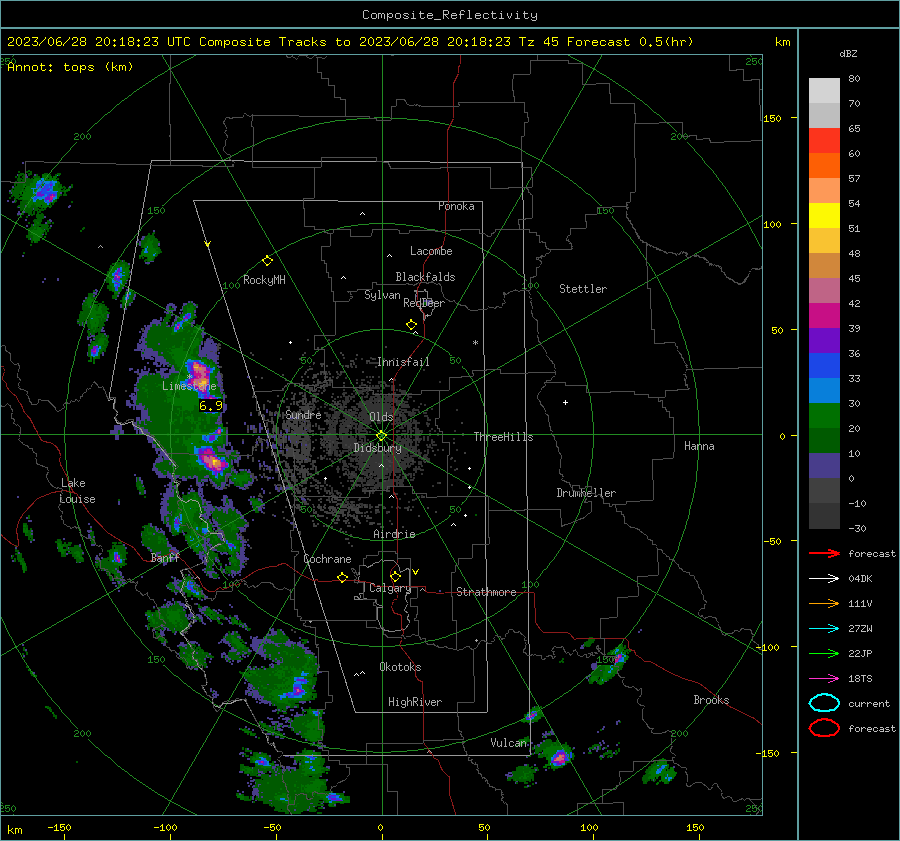The width and height of the screenshot is (900, 841).
Task: Click the 33 dBZ blue color swatch
Action: 824,366
